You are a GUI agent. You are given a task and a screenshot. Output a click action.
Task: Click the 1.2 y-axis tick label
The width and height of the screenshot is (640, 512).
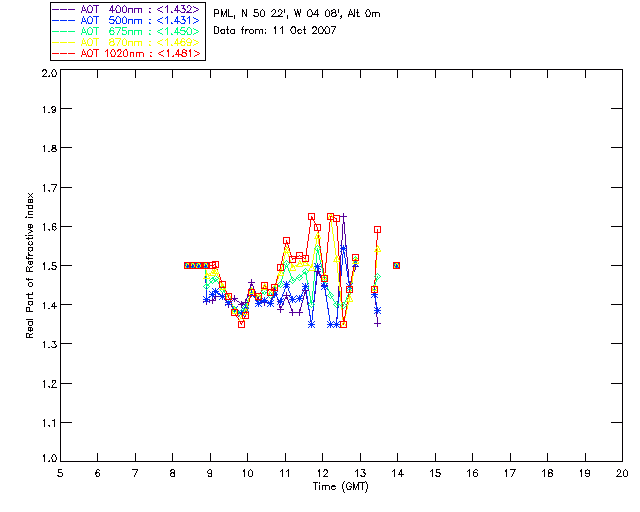49,384
